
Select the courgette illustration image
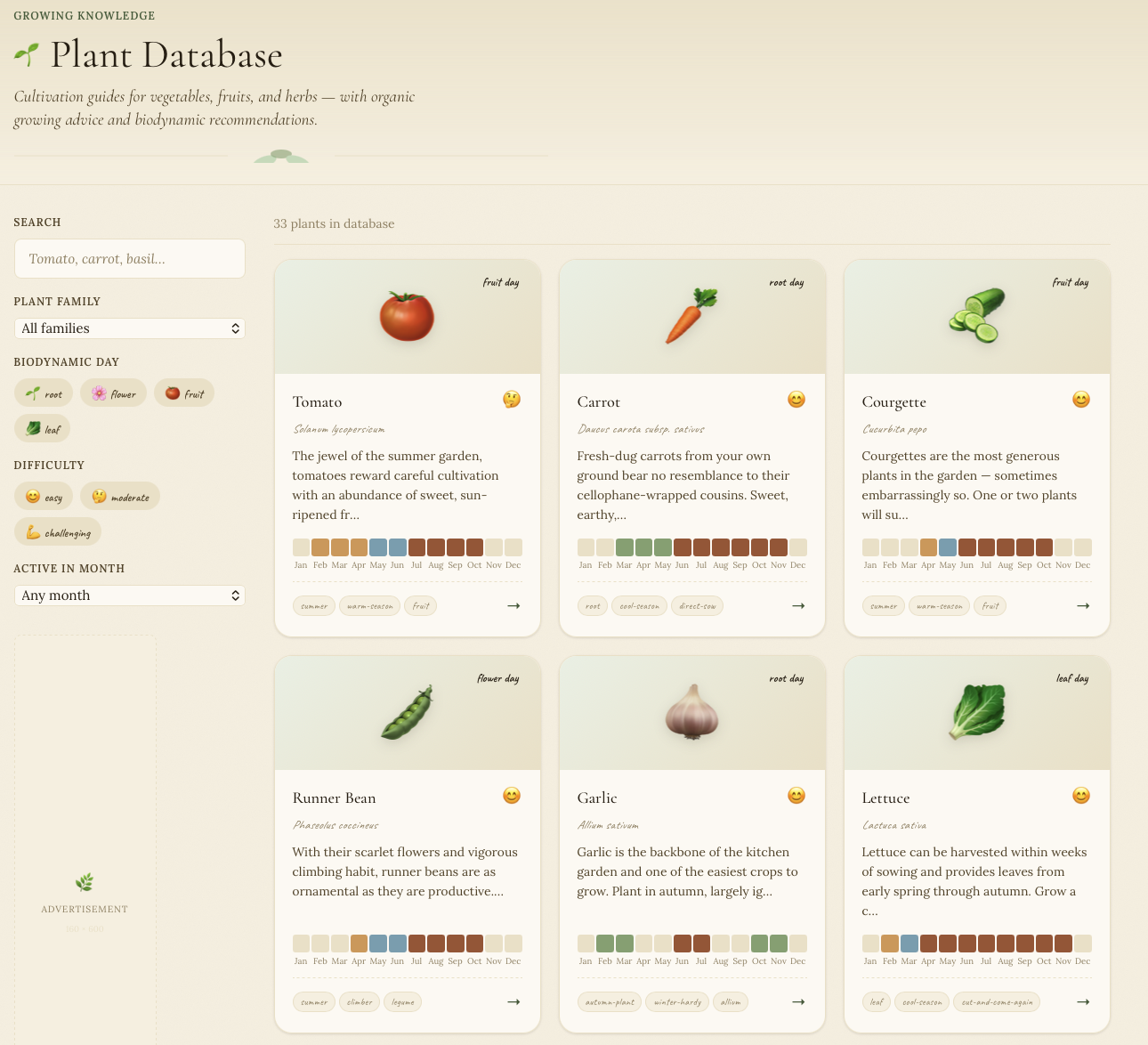tap(976, 315)
